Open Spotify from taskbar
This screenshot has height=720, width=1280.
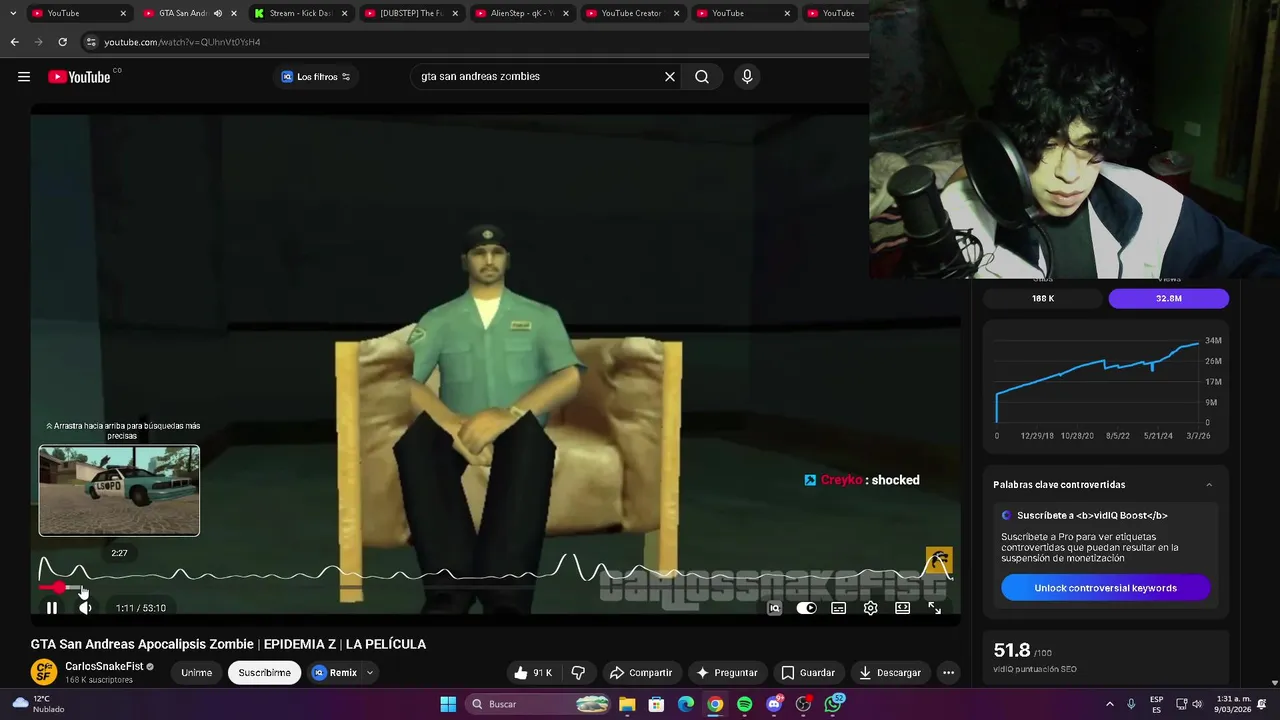pos(744,704)
